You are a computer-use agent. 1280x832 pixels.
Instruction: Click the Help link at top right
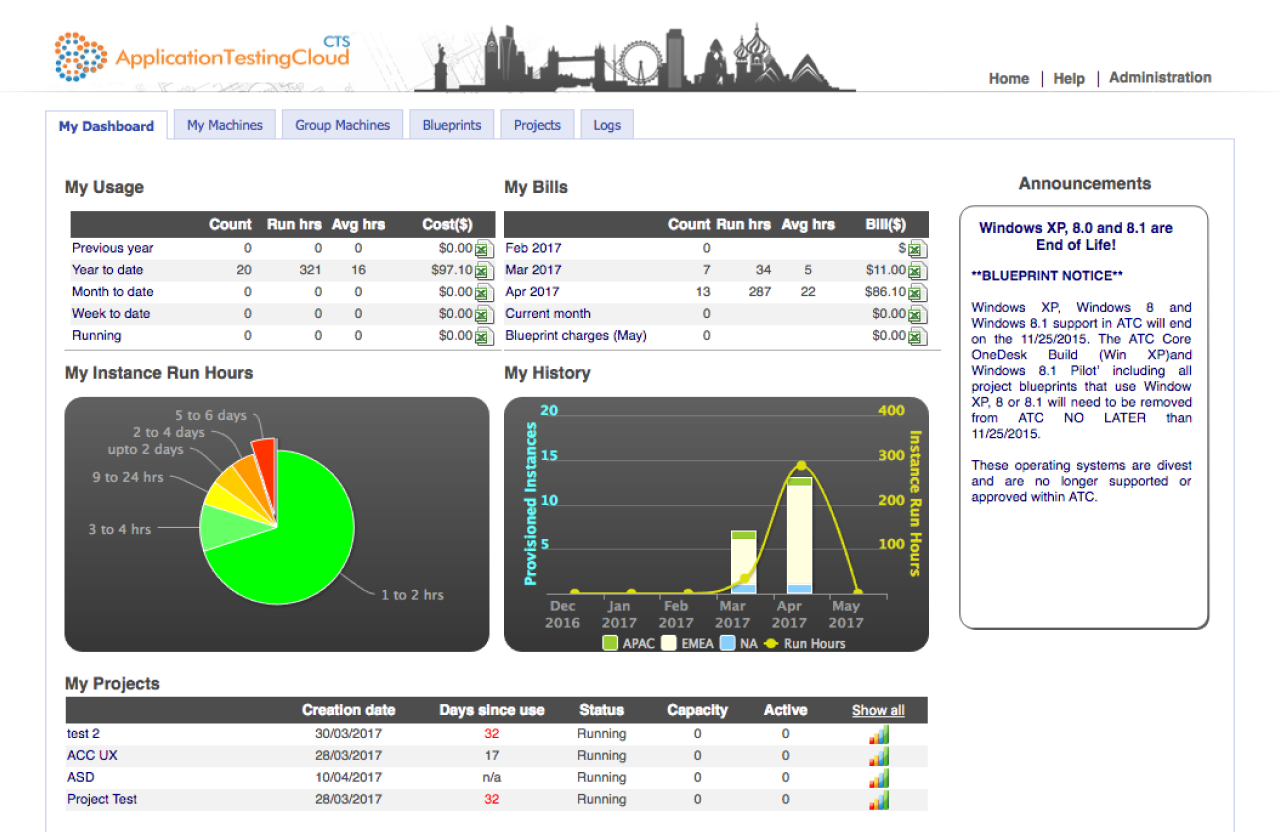click(x=1068, y=79)
